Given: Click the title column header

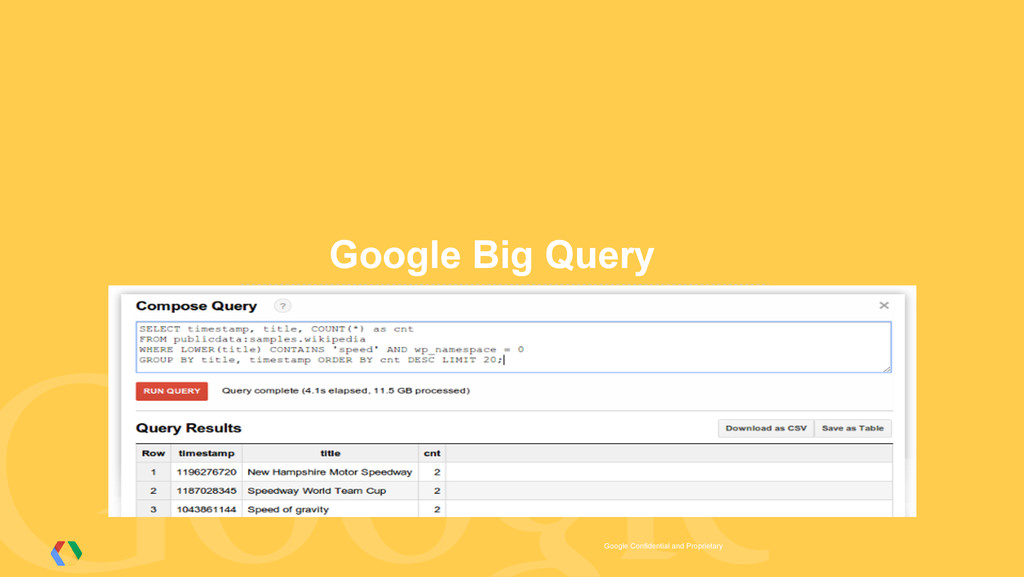Looking at the screenshot, I should (x=330, y=453).
